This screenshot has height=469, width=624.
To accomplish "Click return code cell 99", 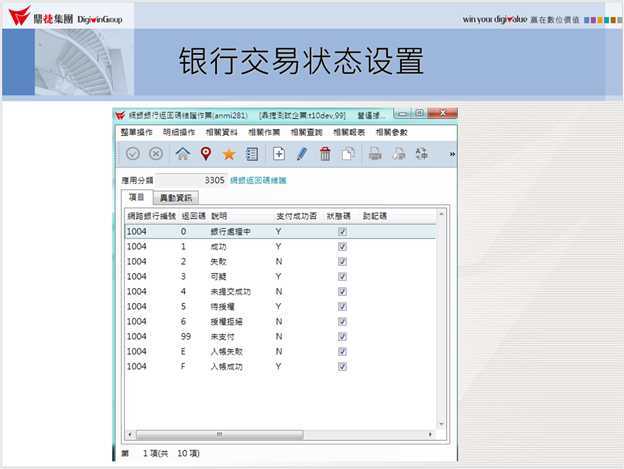I will tap(185, 337).
